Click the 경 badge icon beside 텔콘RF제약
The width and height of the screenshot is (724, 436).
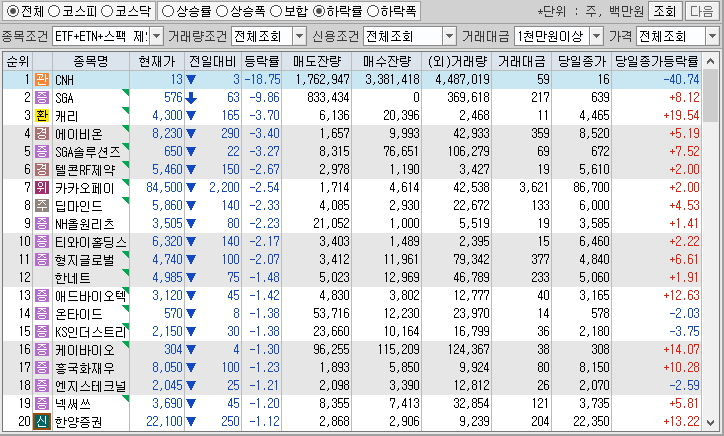pyautogui.click(x=42, y=170)
